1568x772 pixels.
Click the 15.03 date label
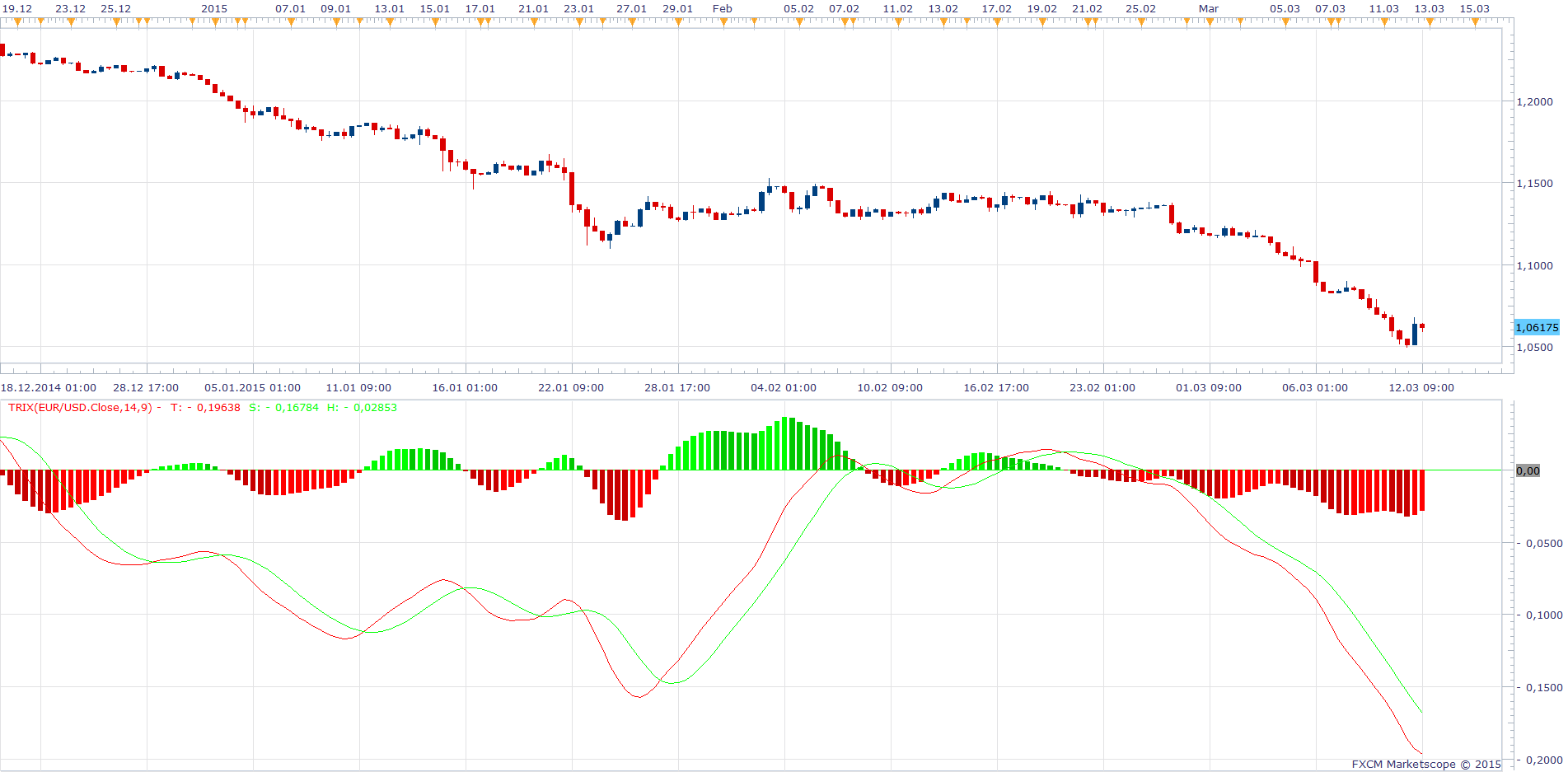[x=1474, y=9]
